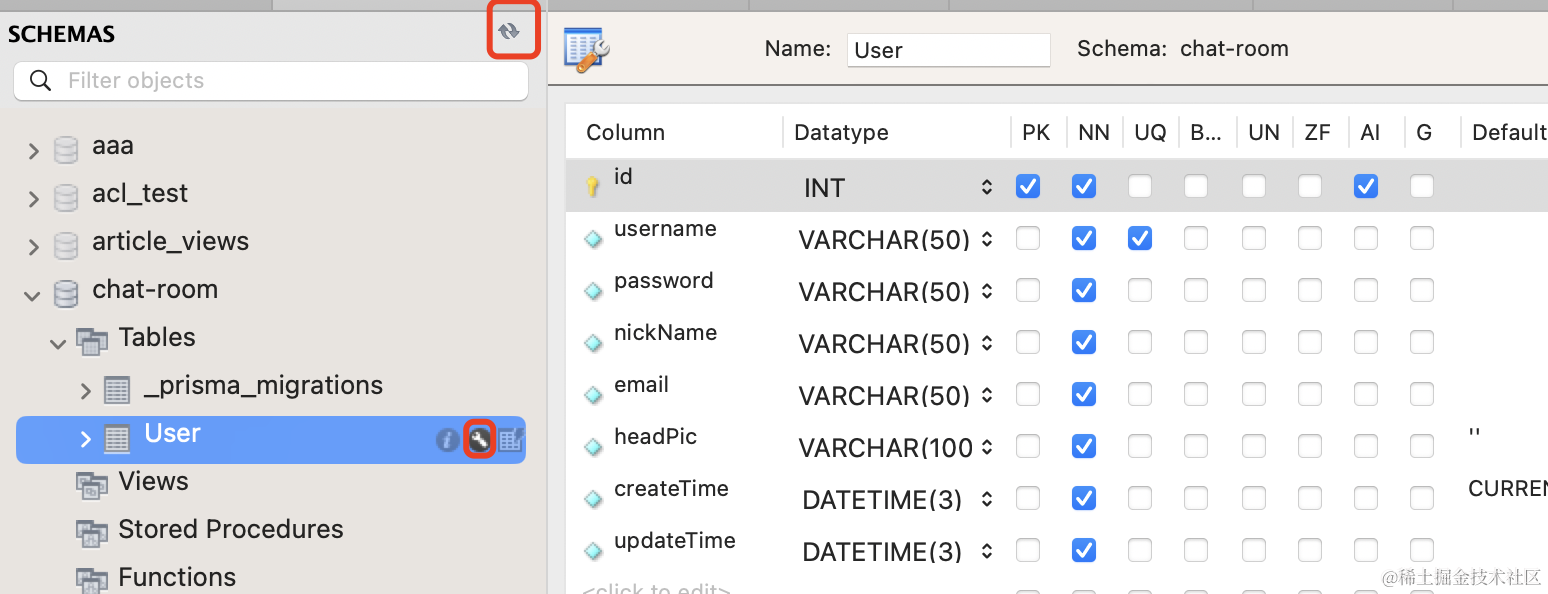Screen dimensions: 1548x594
Task: Click the primary key icon for id
Action: pyautogui.click(x=593, y=187)
